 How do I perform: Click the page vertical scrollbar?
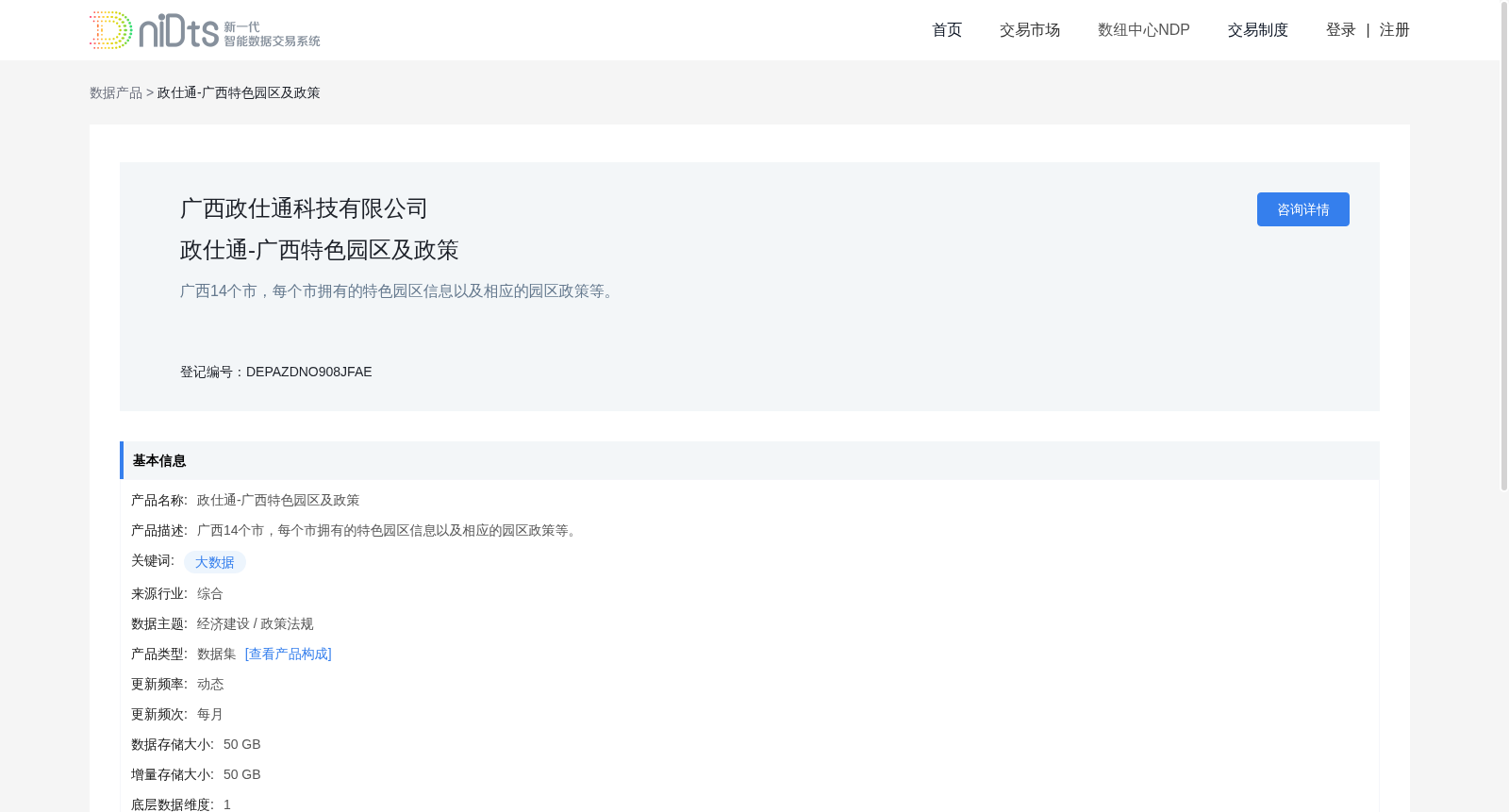1504,245
